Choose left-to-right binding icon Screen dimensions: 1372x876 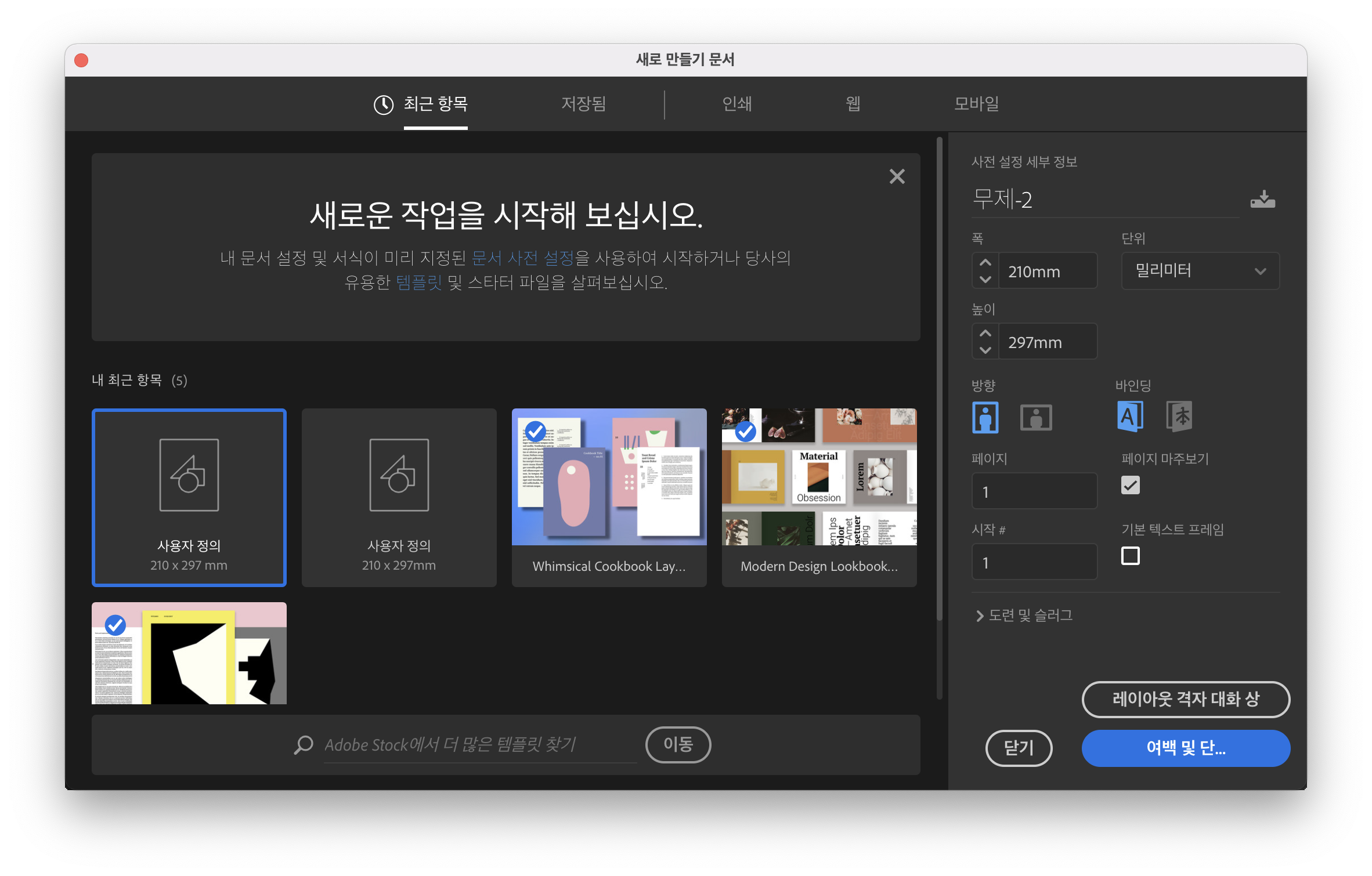(1129, 417)
